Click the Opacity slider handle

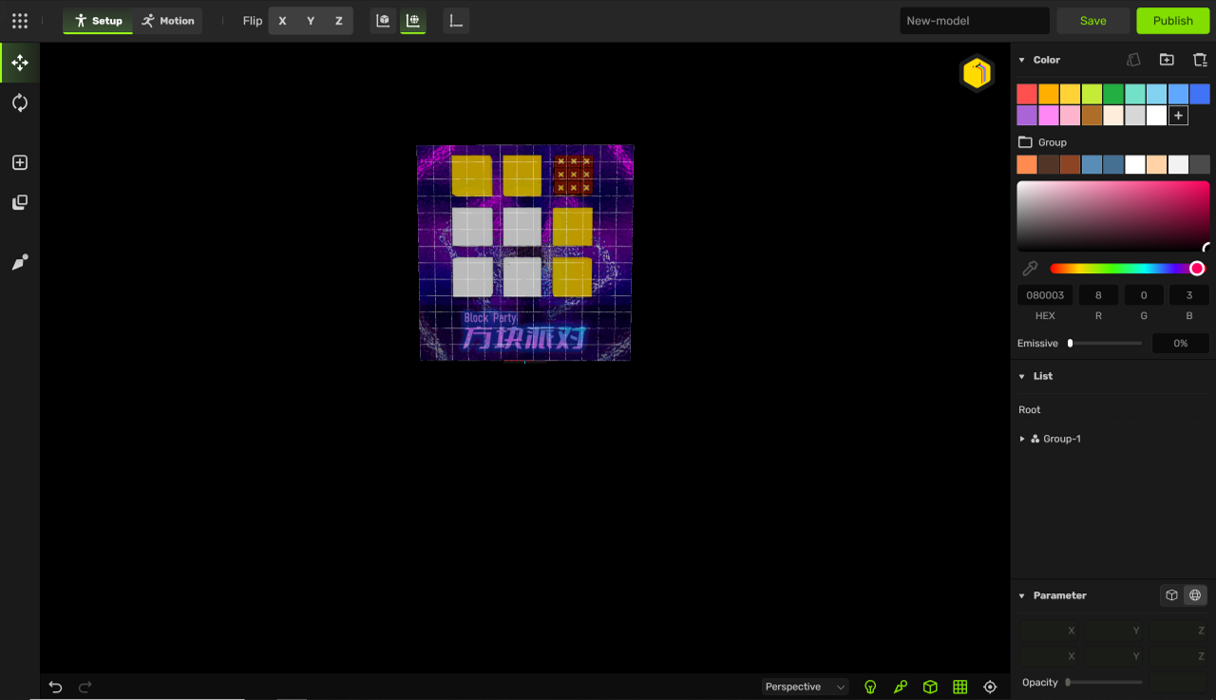tap(1068, 682)
